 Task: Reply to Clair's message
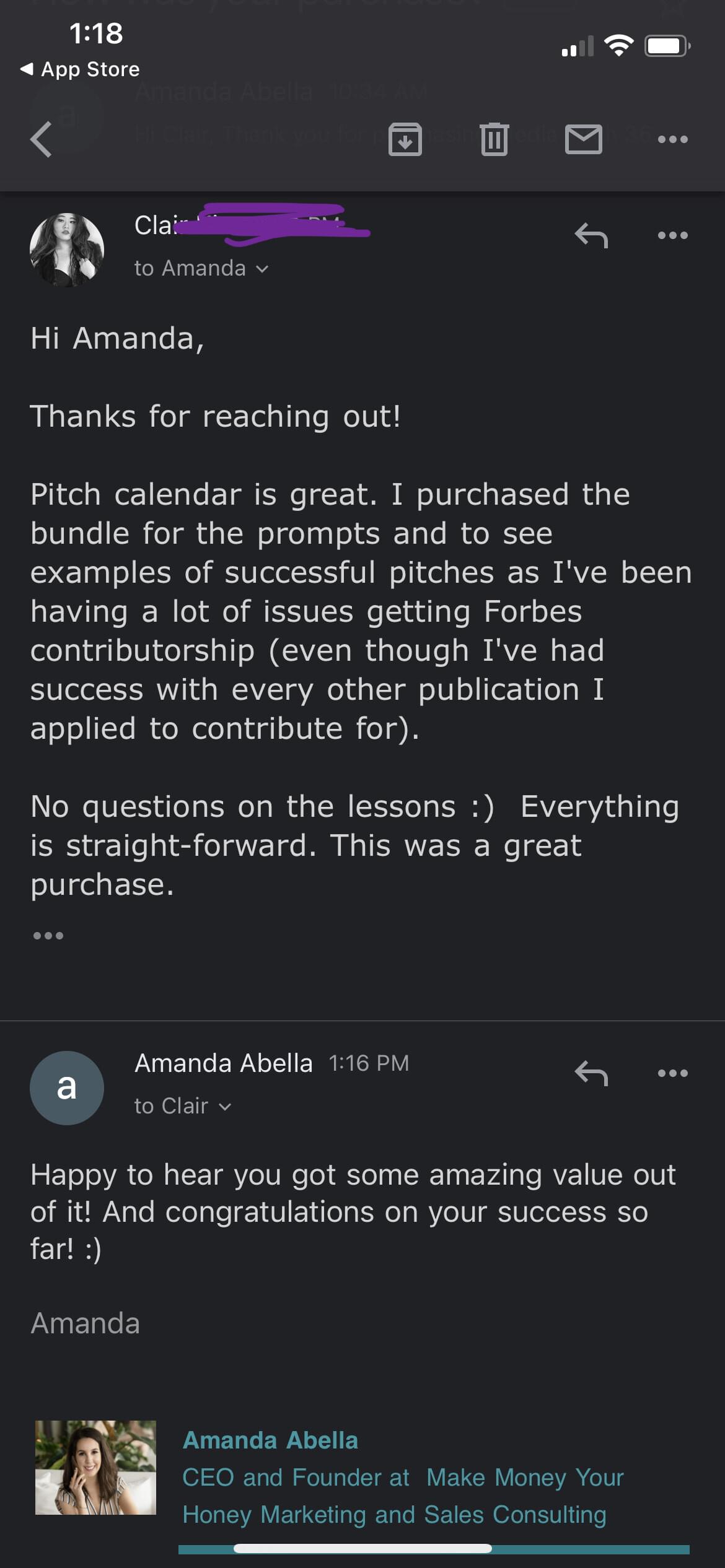(591, 236)
